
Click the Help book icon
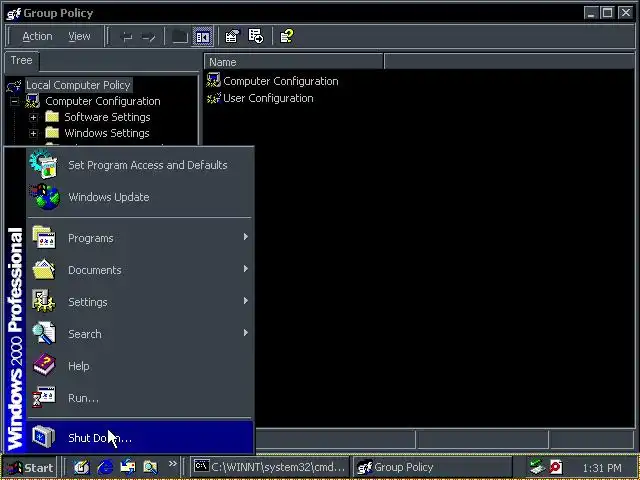click(44, 365)
